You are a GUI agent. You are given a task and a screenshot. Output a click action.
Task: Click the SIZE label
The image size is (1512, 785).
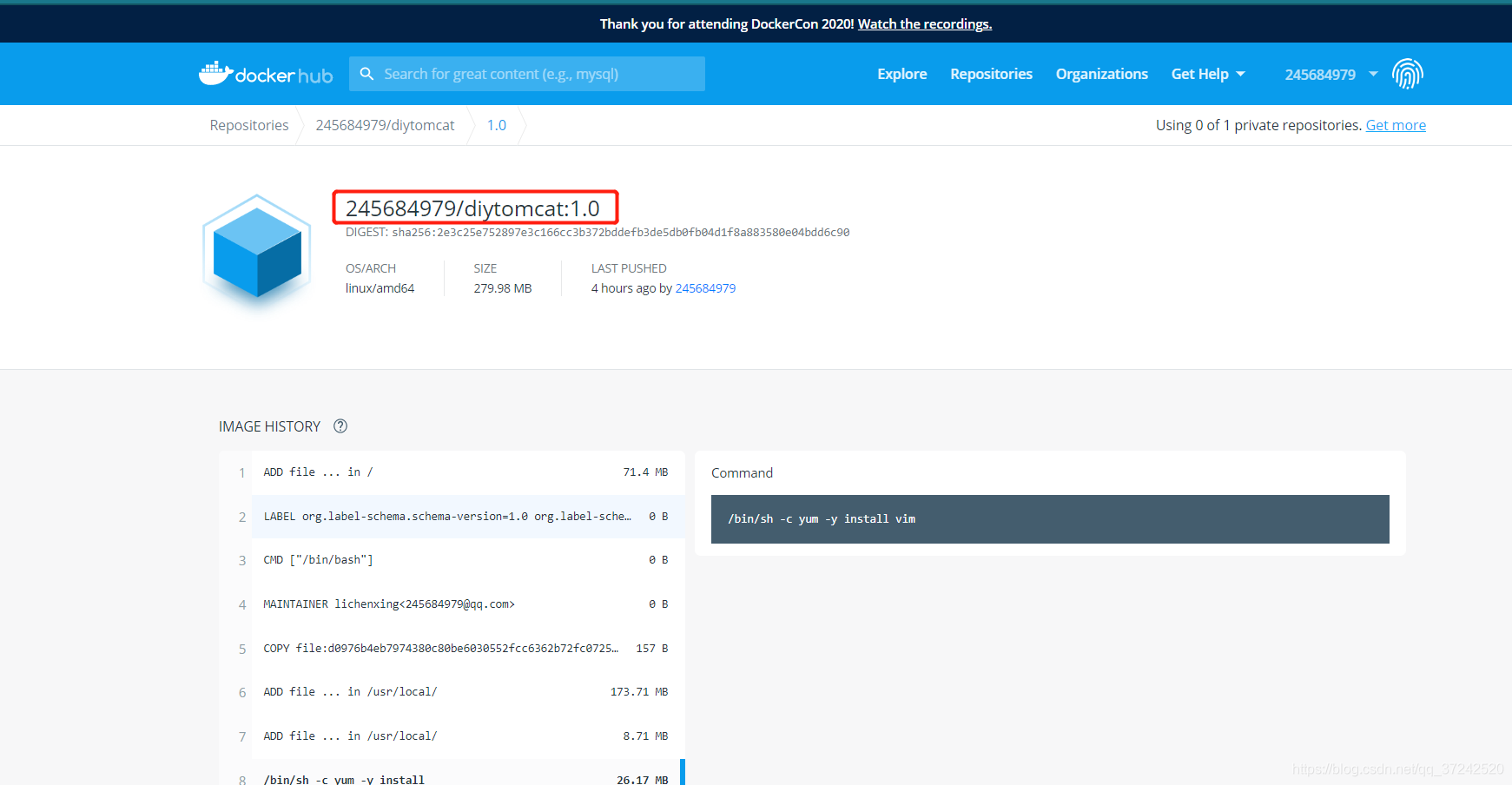pos(485,268)
